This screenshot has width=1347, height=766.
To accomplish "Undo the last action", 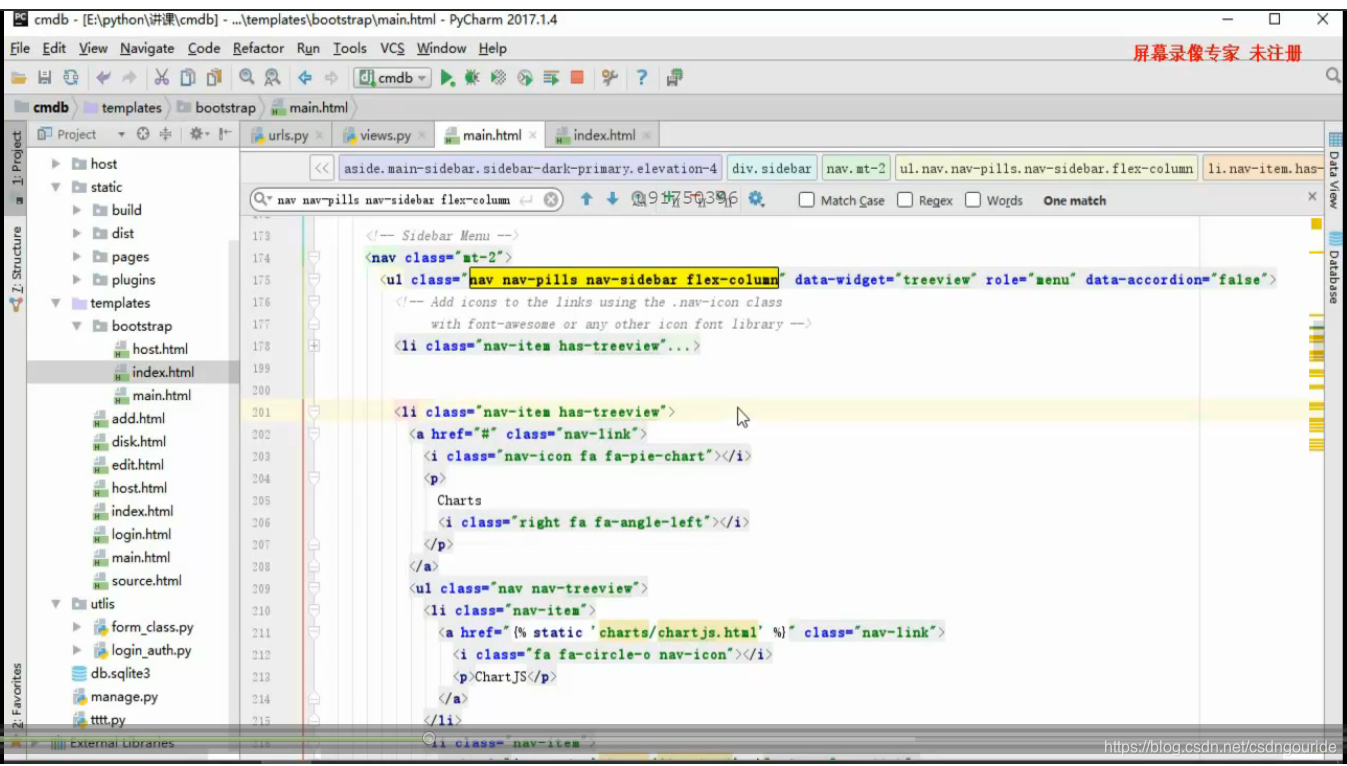I will click(103, 78).
